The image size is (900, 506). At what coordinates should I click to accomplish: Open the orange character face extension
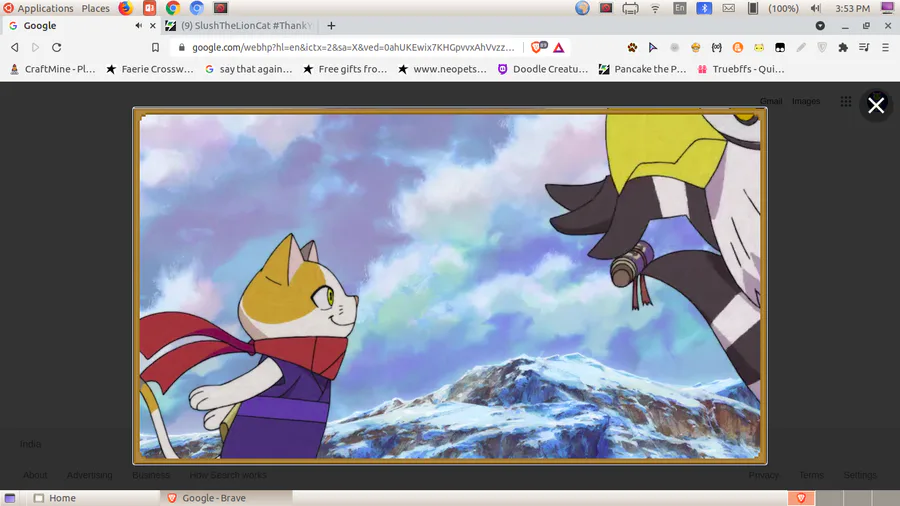pyautogui.click(x=696, y=48)
